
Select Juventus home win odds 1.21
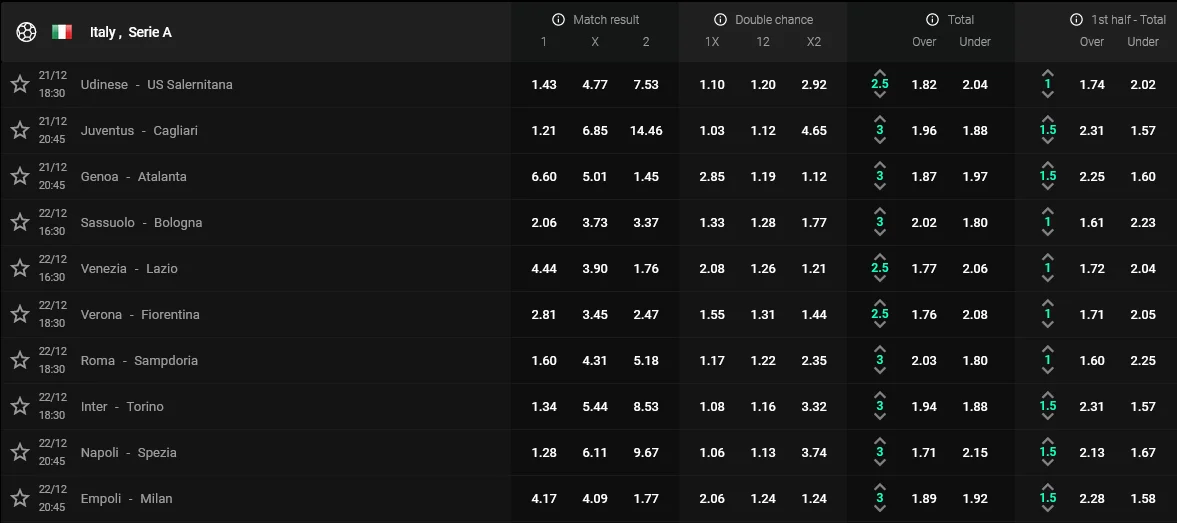point(544,130)
